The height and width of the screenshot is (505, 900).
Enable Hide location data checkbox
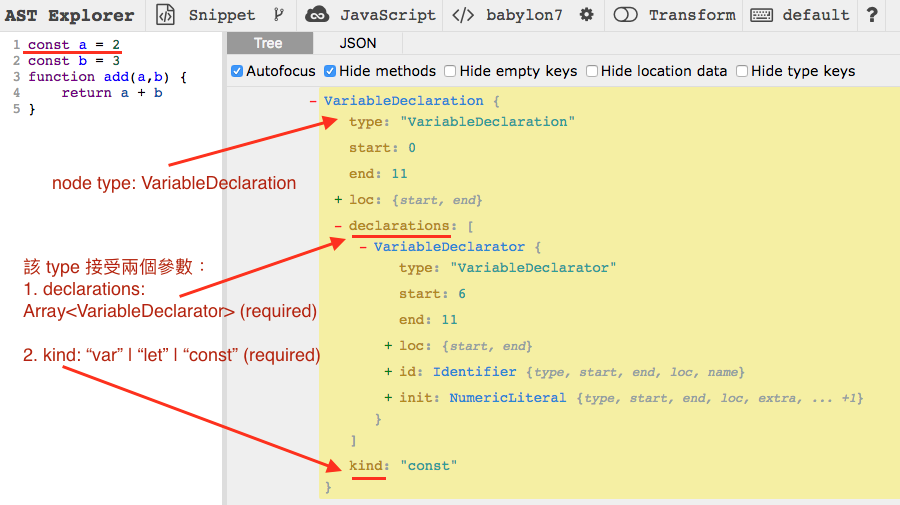click(592, 71)
